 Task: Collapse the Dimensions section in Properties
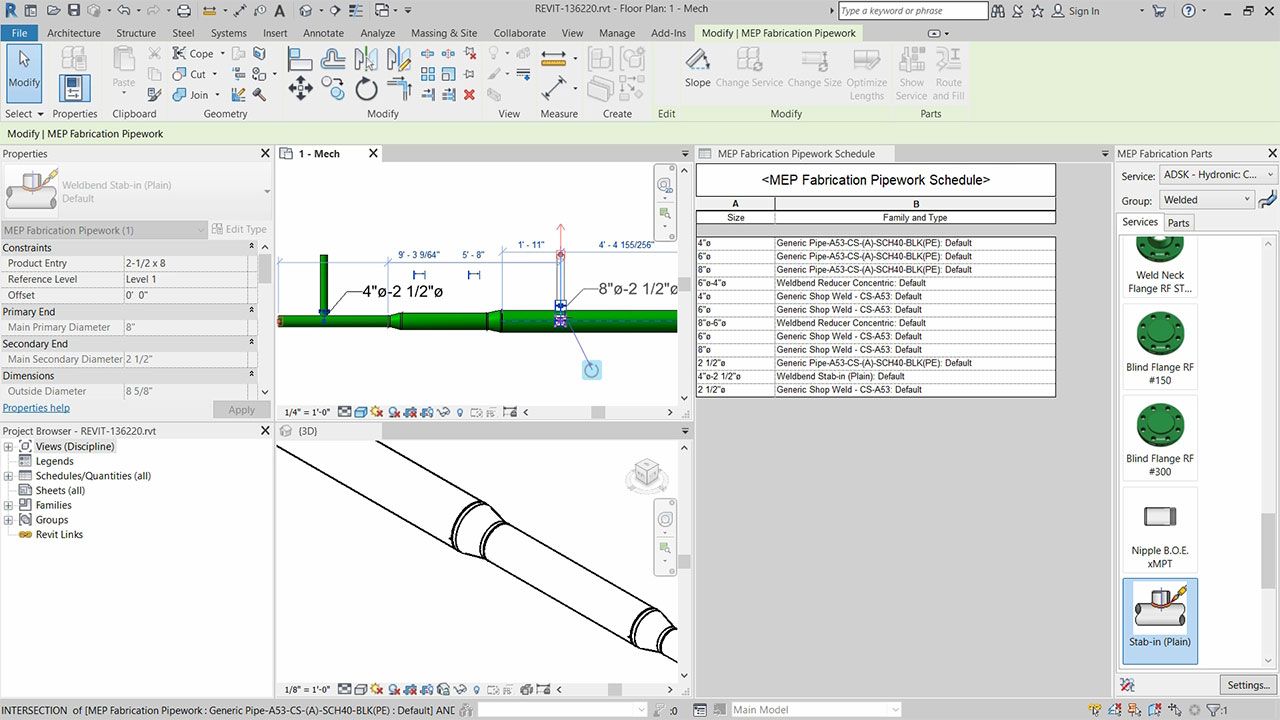tap(251, 376)
